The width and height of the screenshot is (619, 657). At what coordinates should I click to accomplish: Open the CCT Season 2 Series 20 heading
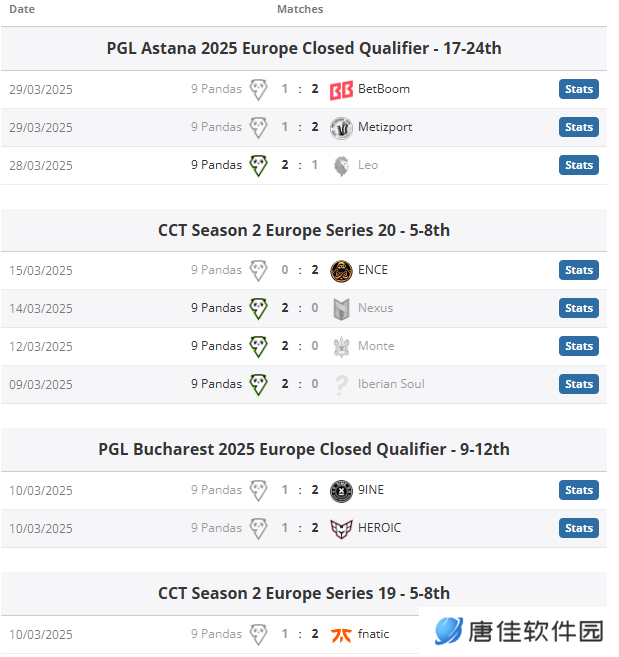click(x=304, y=230)
